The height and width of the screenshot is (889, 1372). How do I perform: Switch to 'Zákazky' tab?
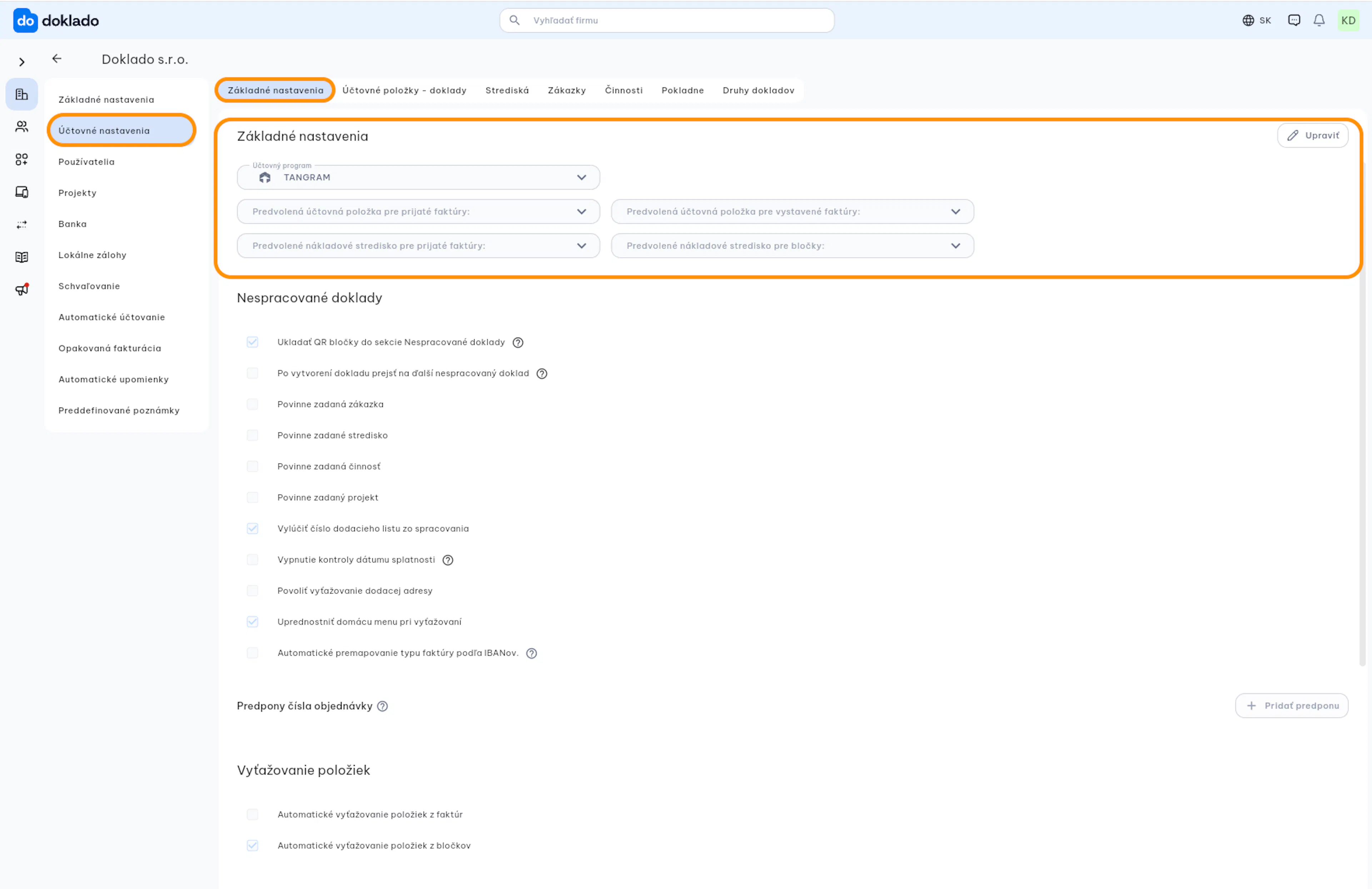pyautogui.click(x=567, y=90)
